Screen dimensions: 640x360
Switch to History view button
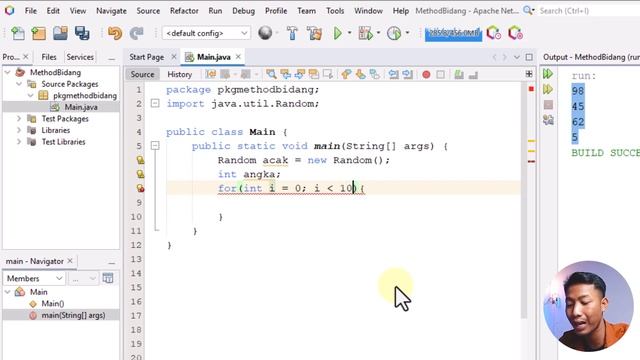pyautogui.click(x=180, y=74)
